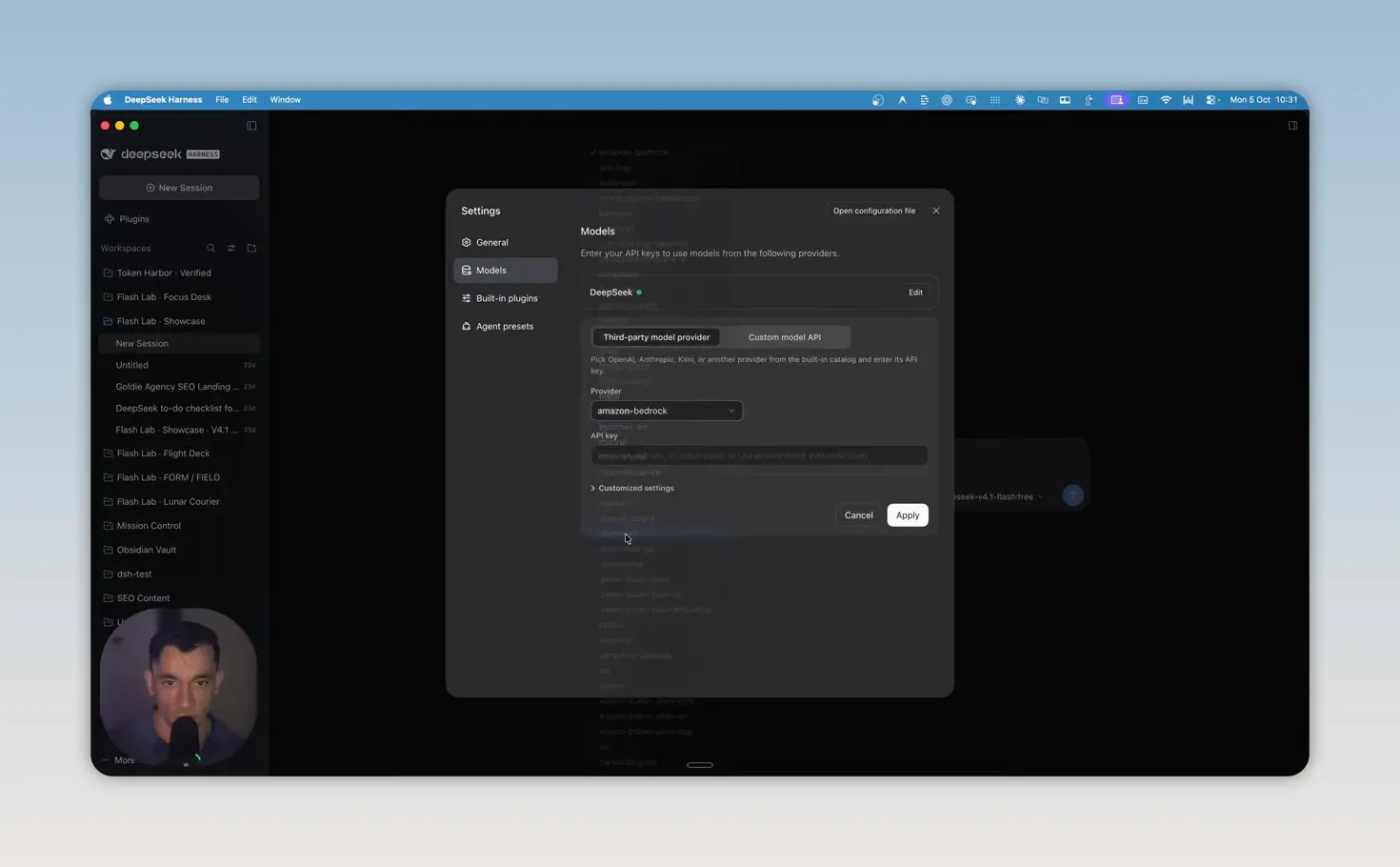The height and width of the screenshot is (867, 1400).
Task: Select Built-in plugins settings tab
Action: [506, 298]
